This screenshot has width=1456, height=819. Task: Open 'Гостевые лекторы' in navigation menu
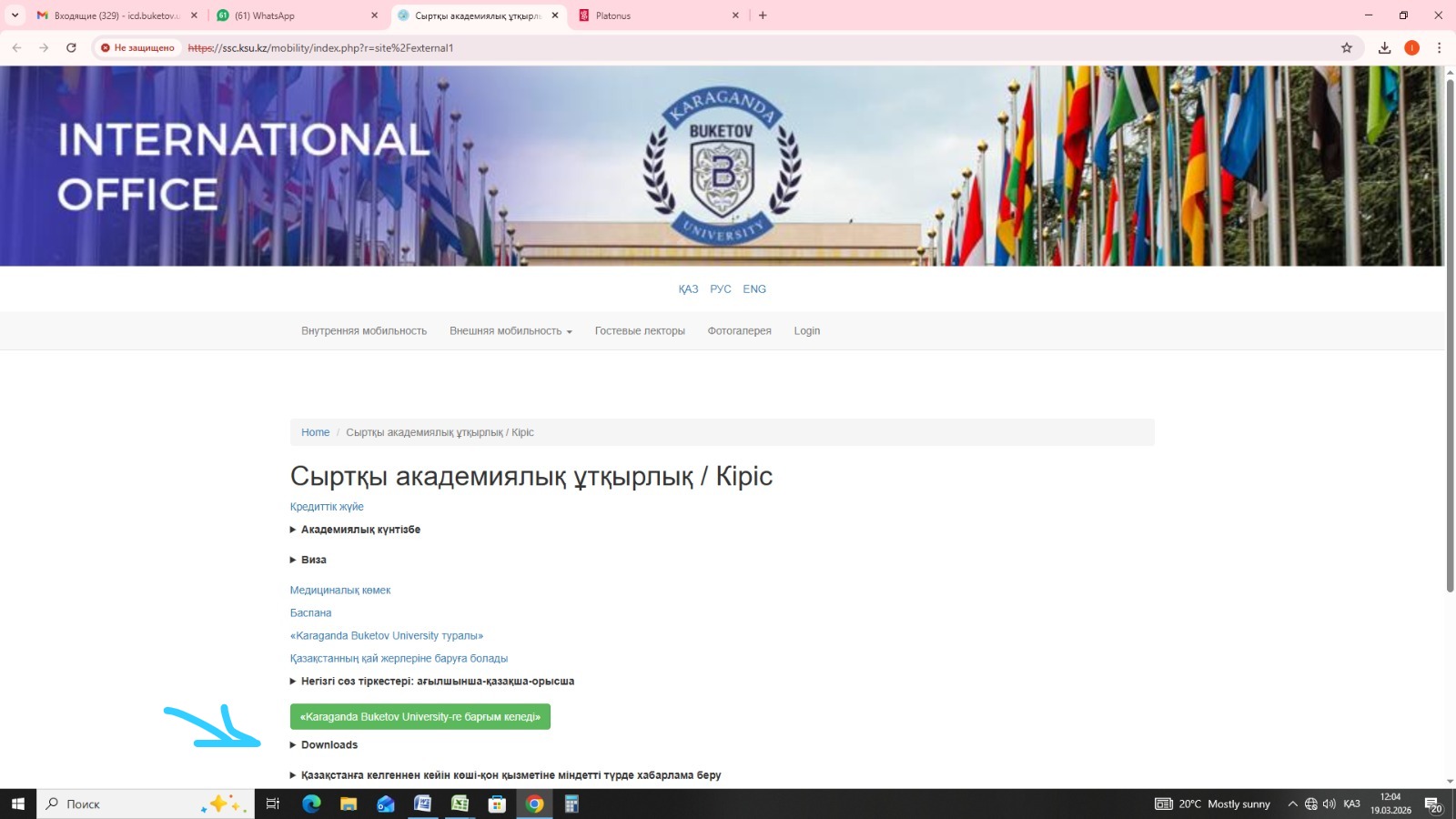640,331
